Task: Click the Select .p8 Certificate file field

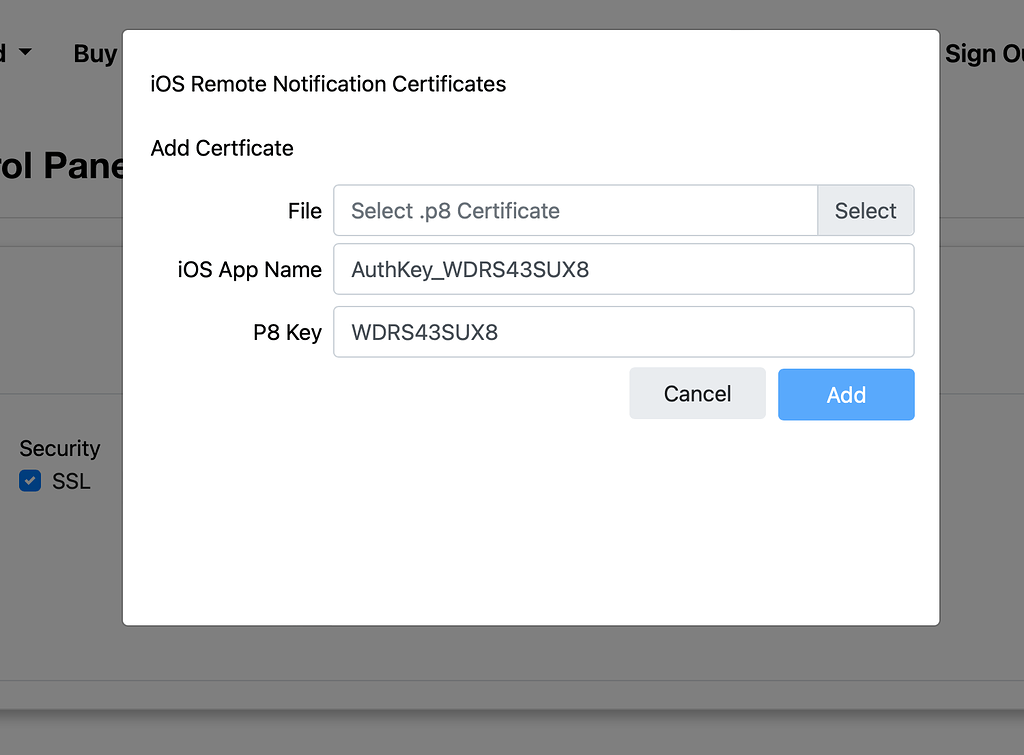Action: 575,210
